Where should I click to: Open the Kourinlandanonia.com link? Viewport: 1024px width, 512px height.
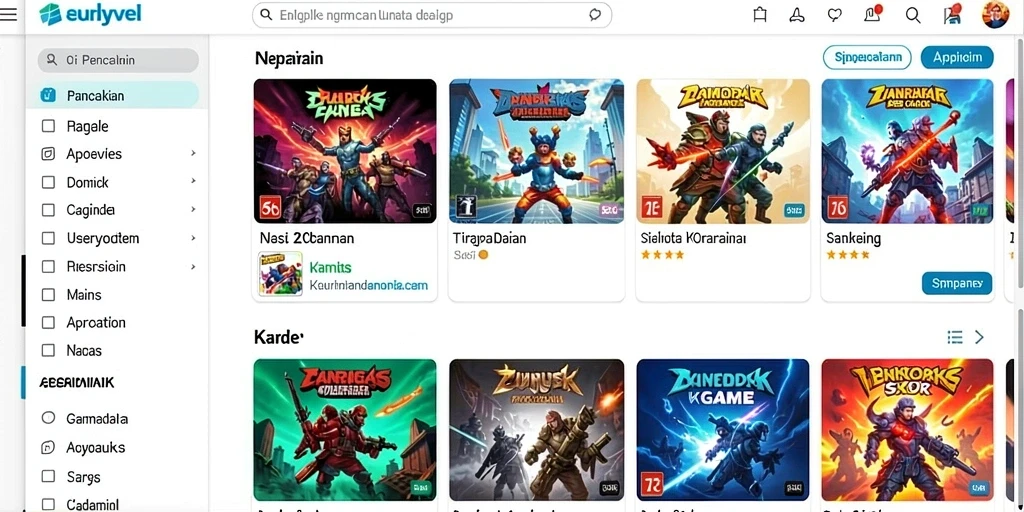click(x=368, y=285)
